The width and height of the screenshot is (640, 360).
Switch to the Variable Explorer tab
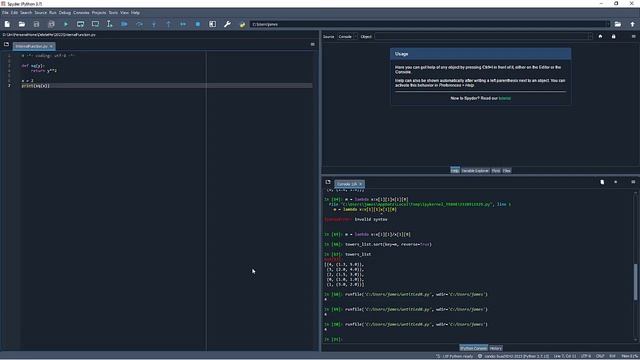(x=475, y=171)
